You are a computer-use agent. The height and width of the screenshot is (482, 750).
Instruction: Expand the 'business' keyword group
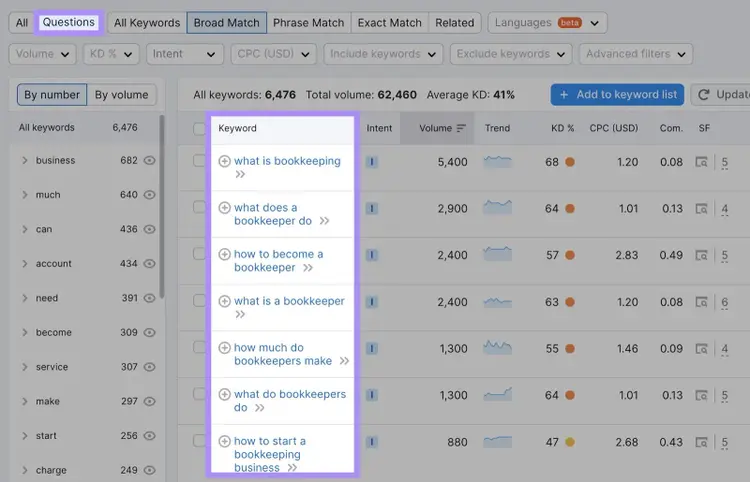[x=24, y=160]
